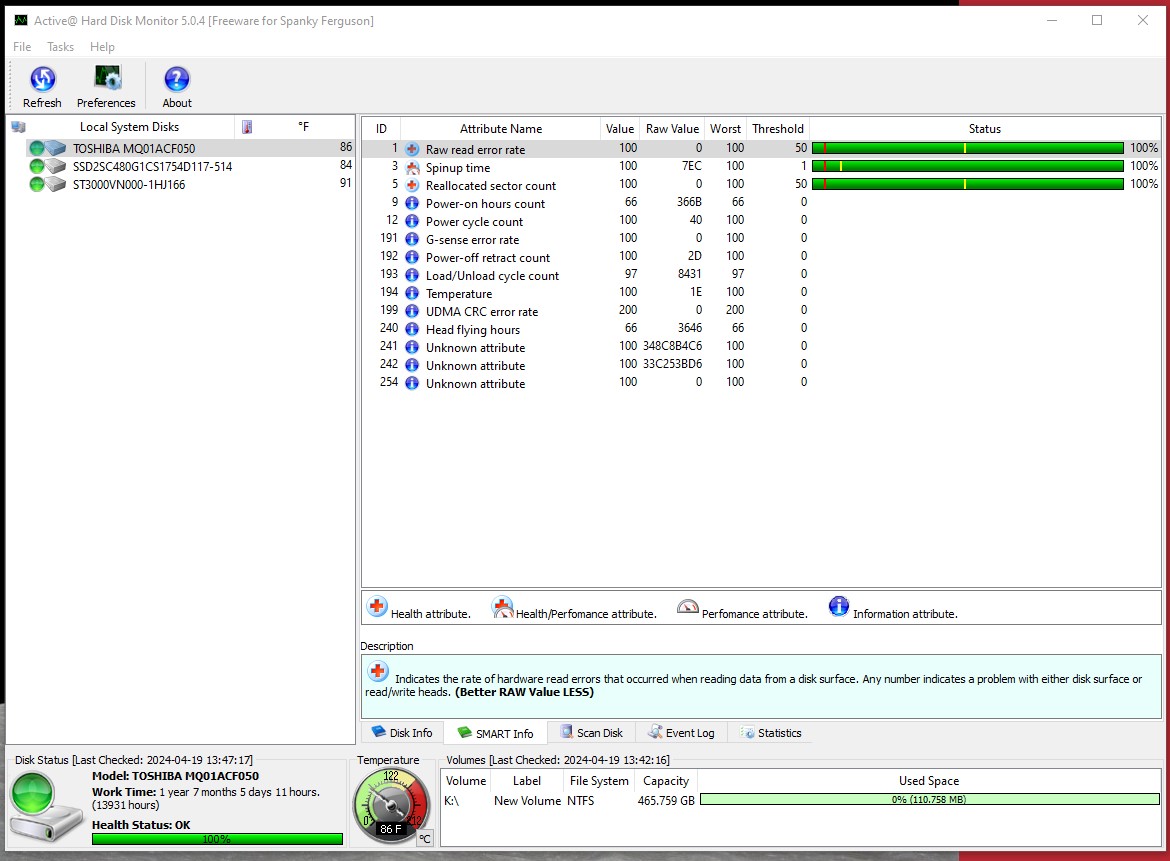Select the SSD2SC480G1CS1754D117-514 disk
The width and height of the screenshot is (1170, 861).
(x=152, y=166)
